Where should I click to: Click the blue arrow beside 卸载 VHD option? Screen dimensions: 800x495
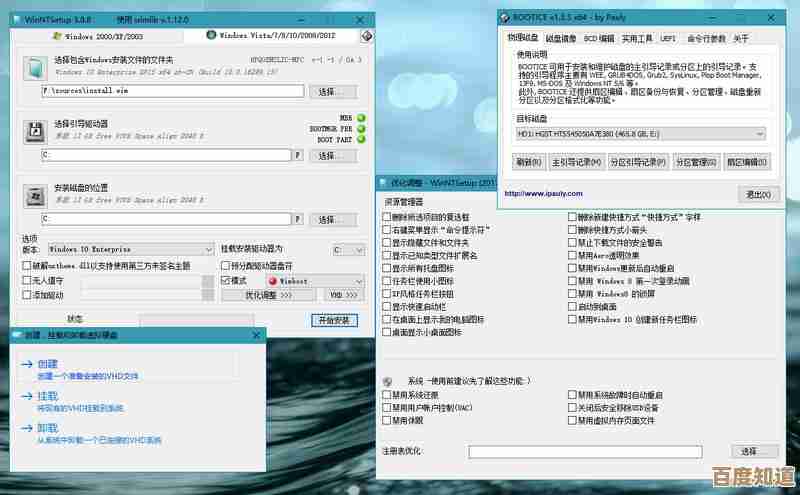click(26, 427)
